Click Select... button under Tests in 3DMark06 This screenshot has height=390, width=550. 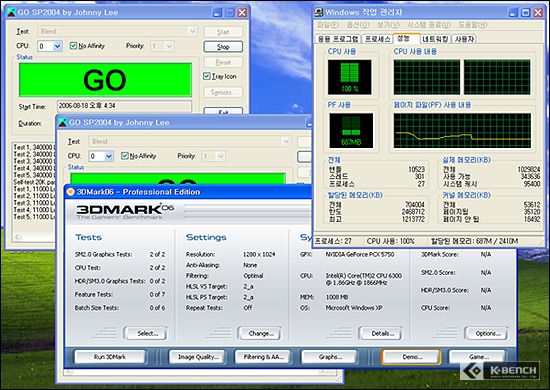pyautogui.click(x=146, y=333)
